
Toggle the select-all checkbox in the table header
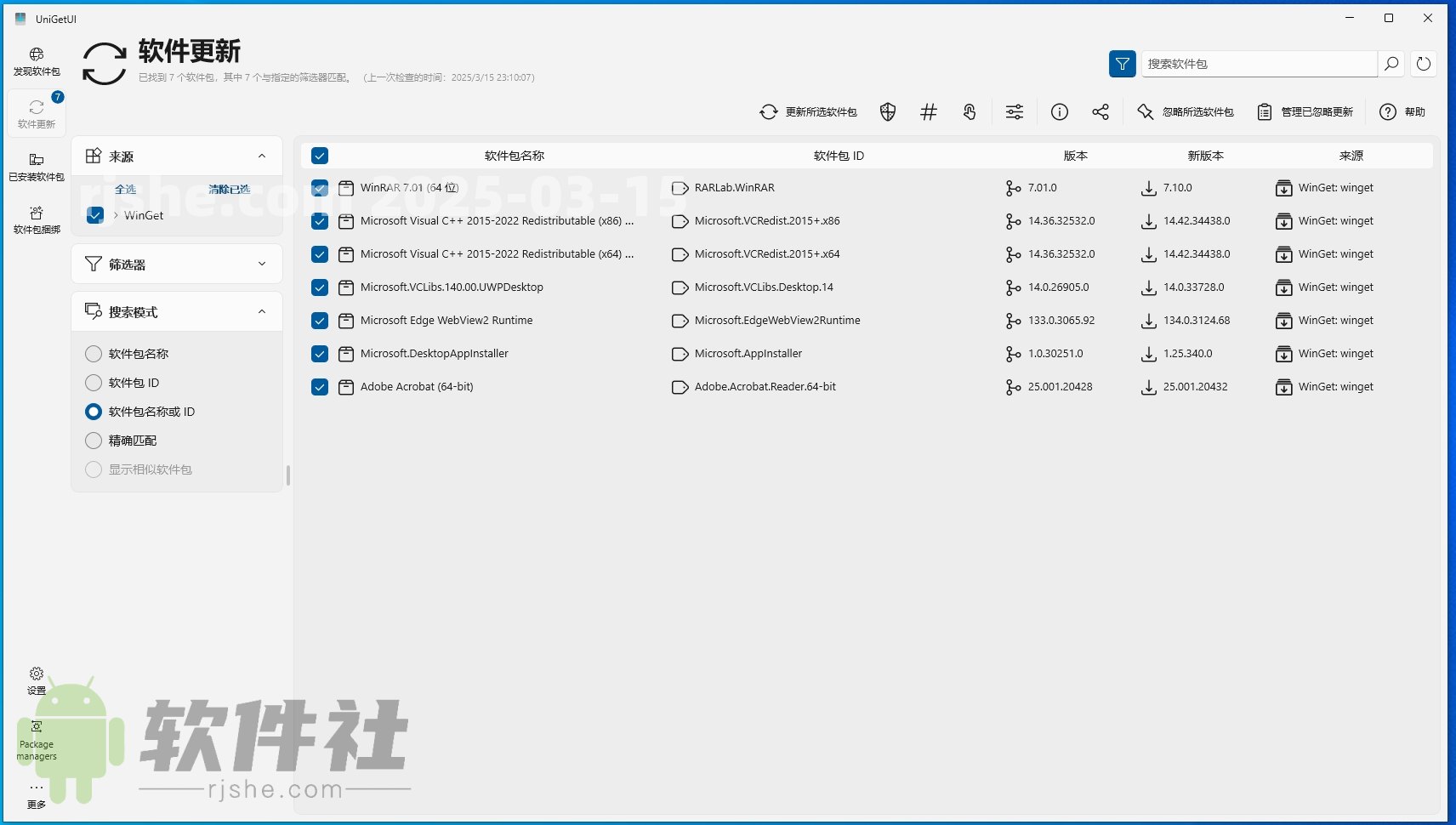pyautogui.click(x=319, y=156)
